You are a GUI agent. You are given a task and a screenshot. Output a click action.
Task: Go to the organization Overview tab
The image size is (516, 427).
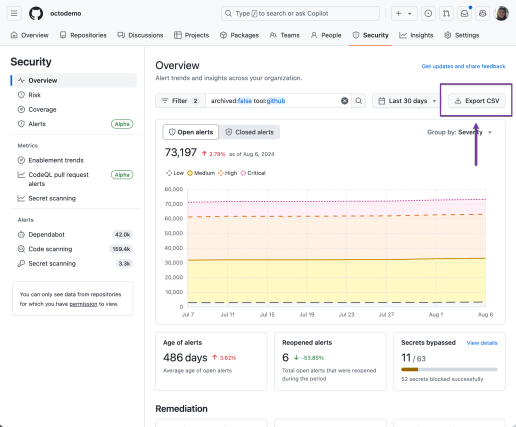click(30, 35)
